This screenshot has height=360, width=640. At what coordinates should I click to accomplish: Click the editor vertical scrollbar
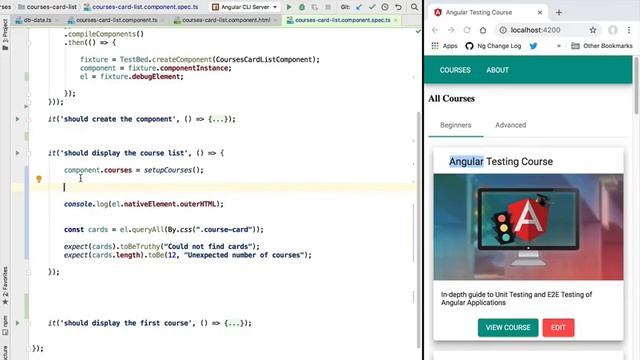click(418, 229)
